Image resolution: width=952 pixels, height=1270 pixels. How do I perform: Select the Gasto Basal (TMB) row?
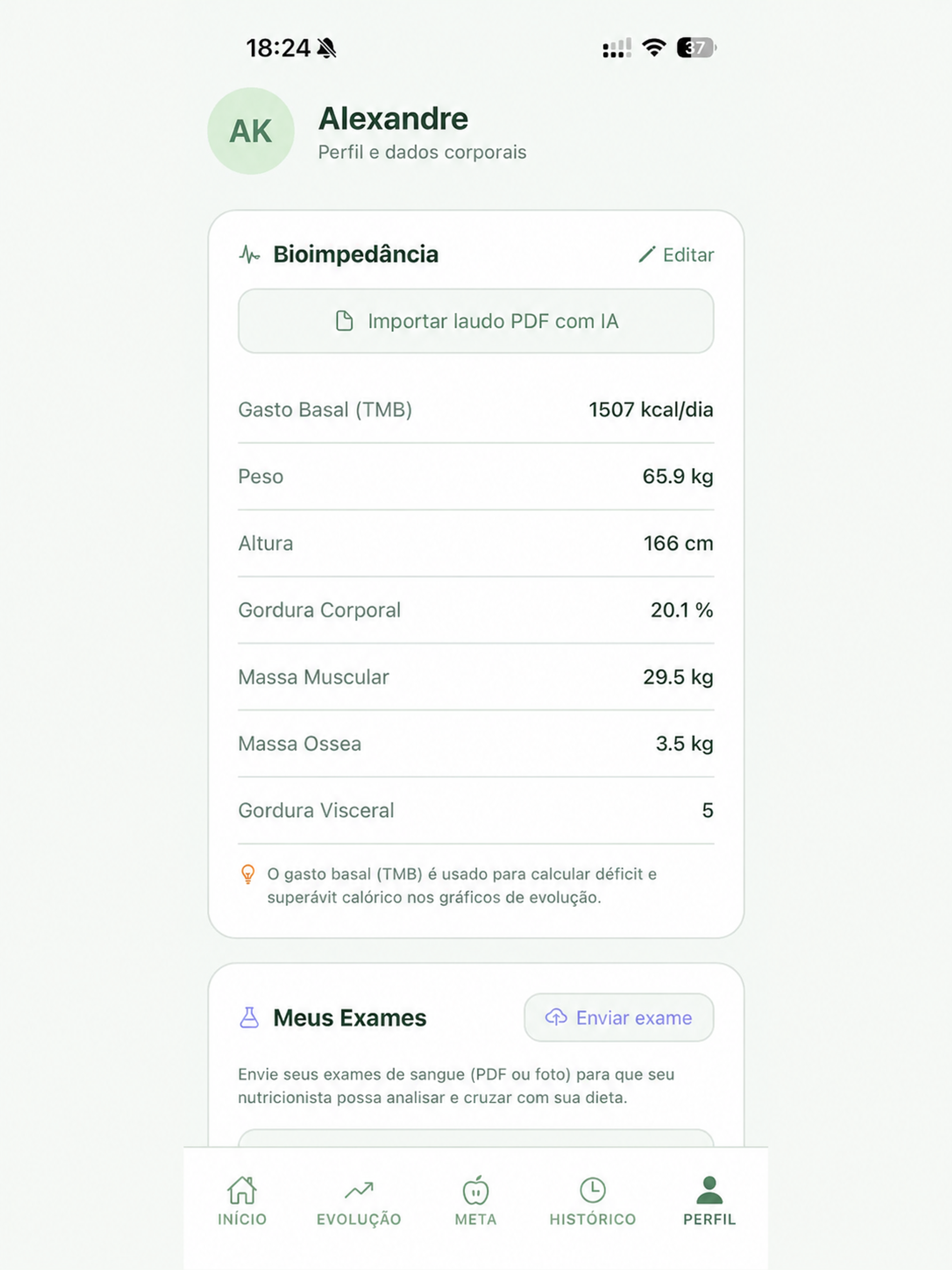476,410
